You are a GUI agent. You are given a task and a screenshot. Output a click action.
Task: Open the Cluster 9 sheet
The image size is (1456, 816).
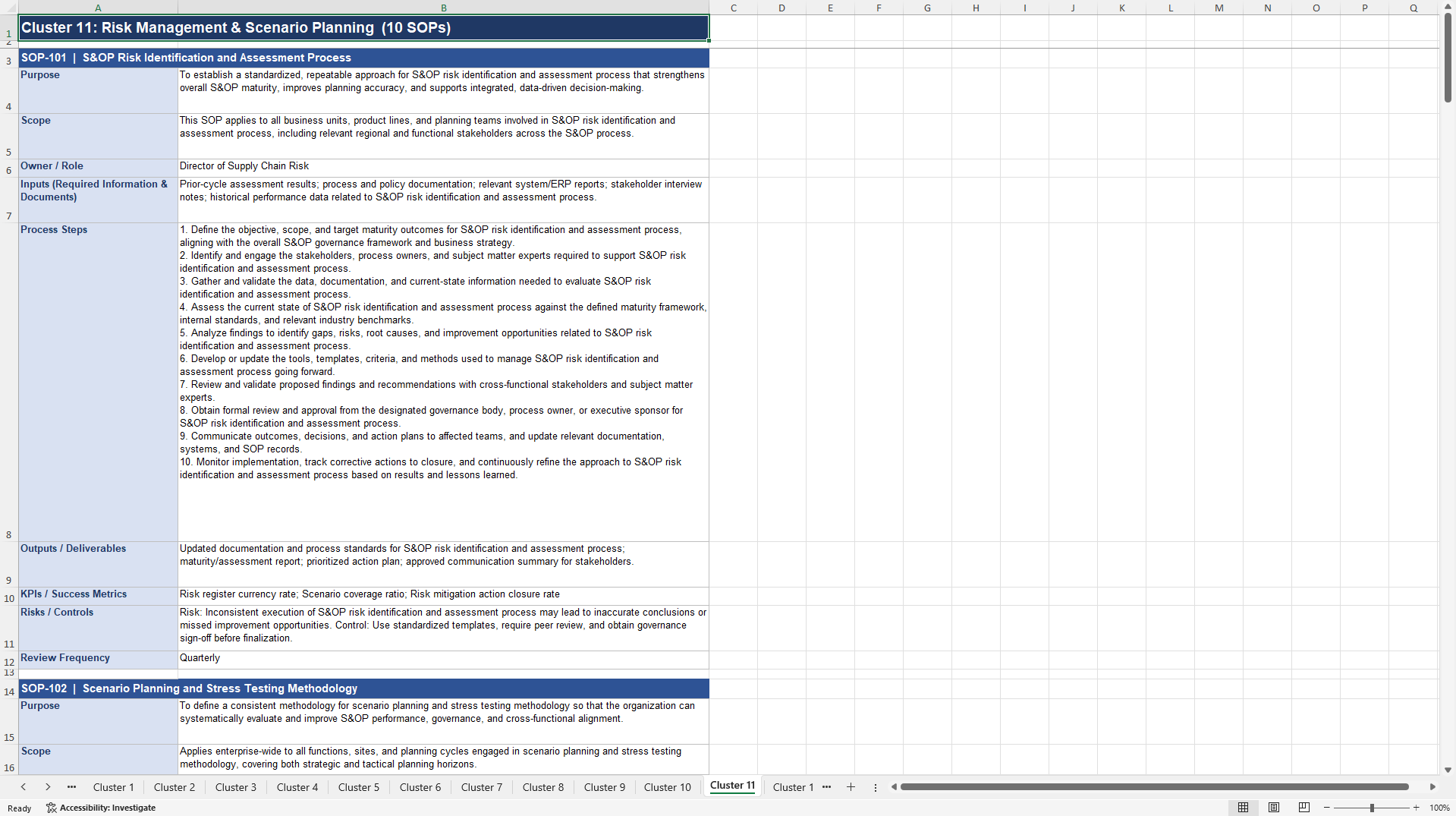(x=605, y=787)
